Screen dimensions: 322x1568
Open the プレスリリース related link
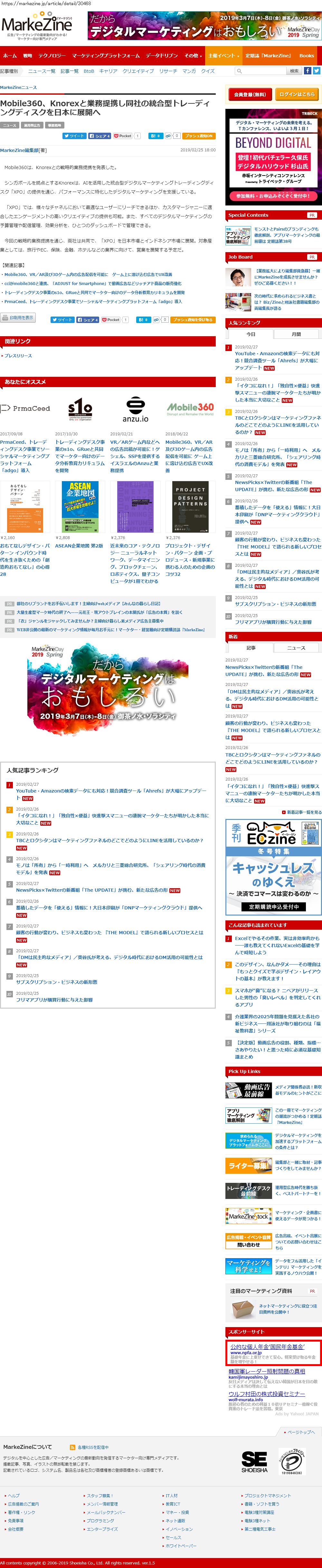[x=18, y=356]
